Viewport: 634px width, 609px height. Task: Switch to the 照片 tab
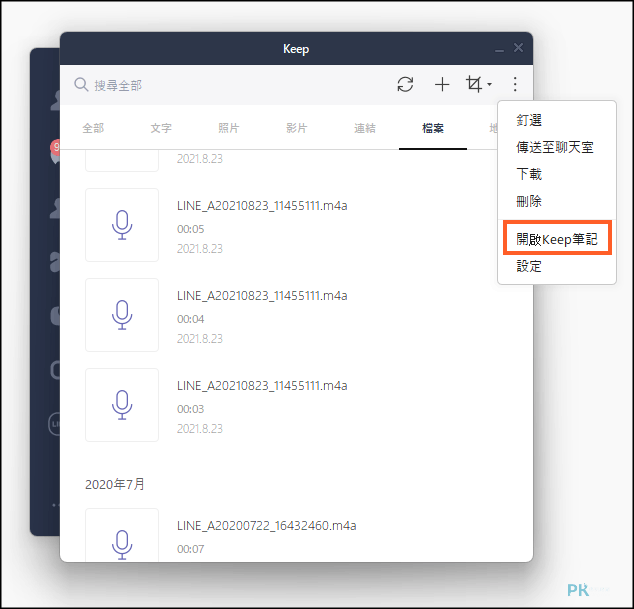[x=229, y=128]
